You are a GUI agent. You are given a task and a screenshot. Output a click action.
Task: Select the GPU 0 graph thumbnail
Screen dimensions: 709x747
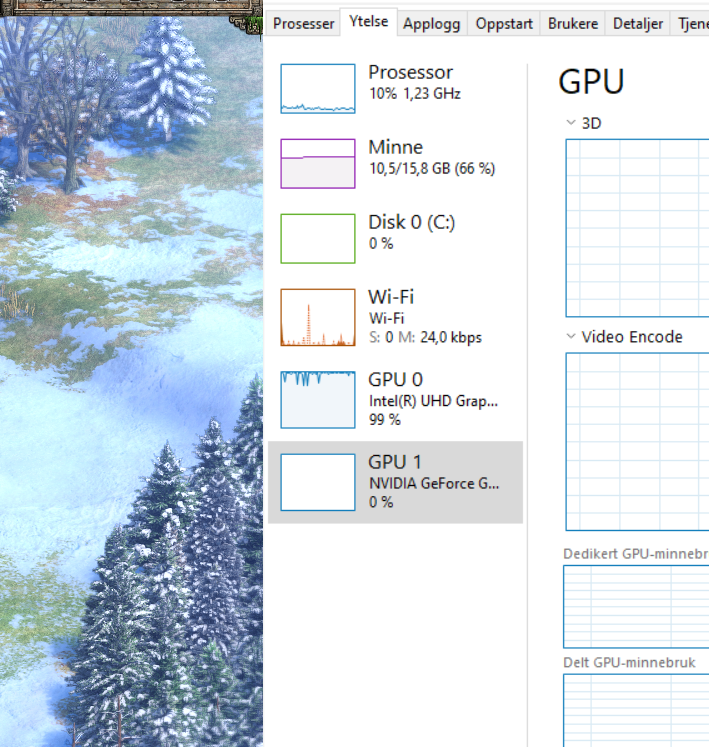coord(318,400)
